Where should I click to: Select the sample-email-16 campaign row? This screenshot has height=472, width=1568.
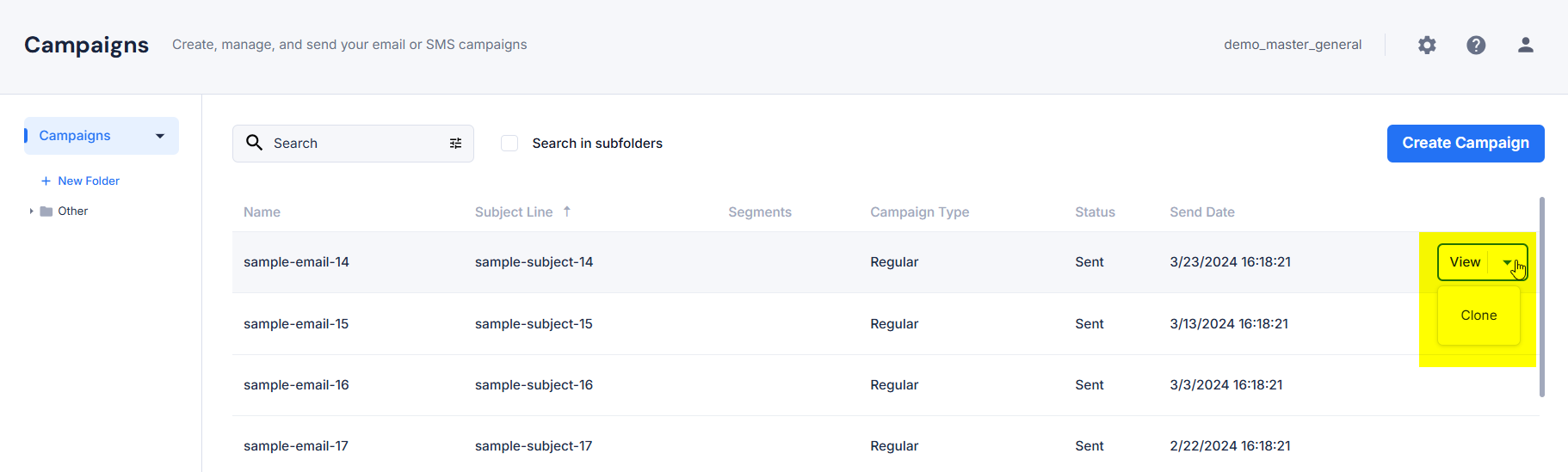886,385
